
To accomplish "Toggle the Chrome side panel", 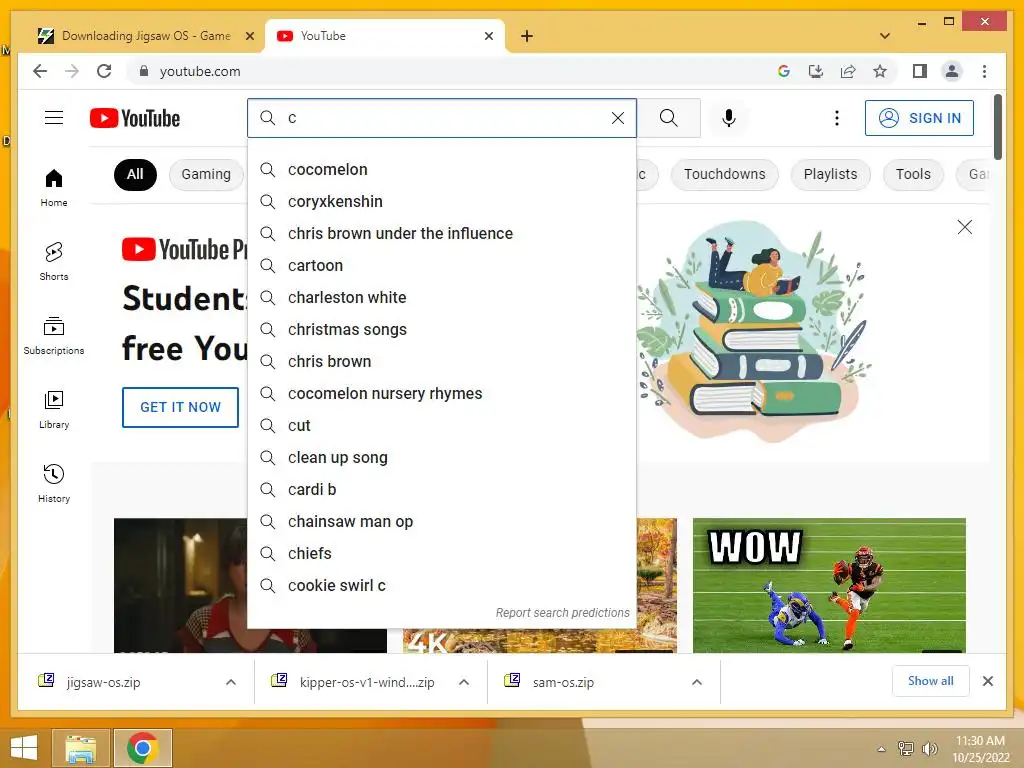I will [920, 71].
